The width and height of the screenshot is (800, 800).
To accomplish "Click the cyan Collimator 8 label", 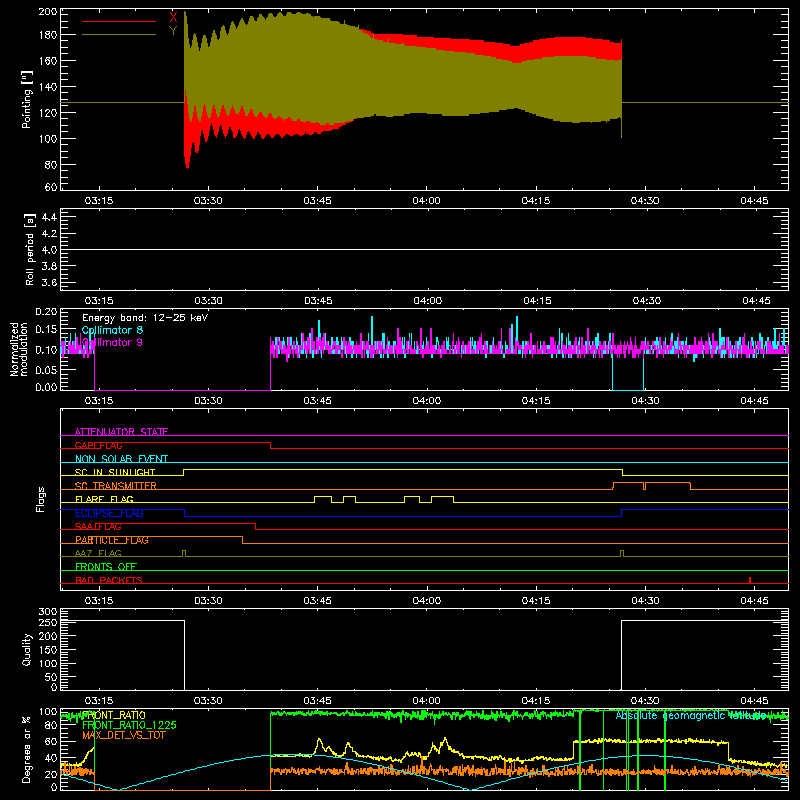I will [112, 330].
